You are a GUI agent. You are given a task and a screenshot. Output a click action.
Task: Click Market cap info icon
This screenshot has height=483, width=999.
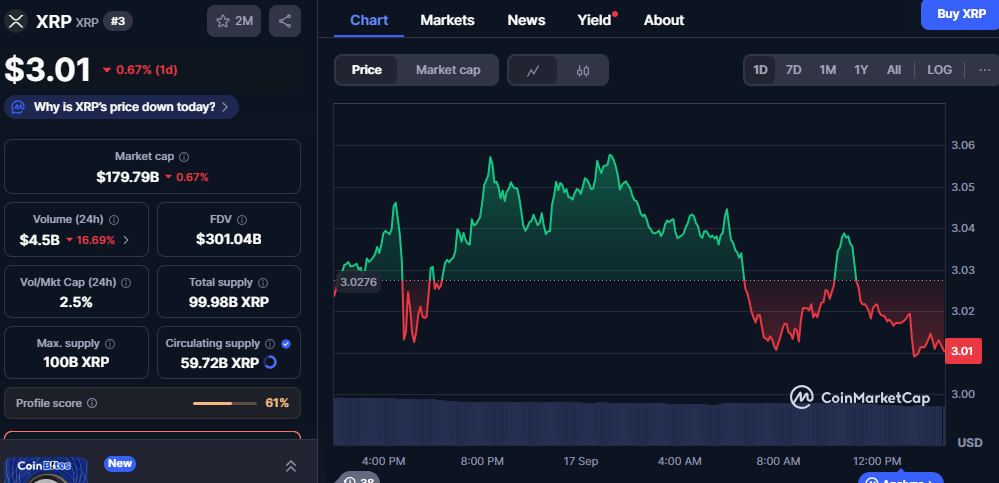tap(184, 157)
